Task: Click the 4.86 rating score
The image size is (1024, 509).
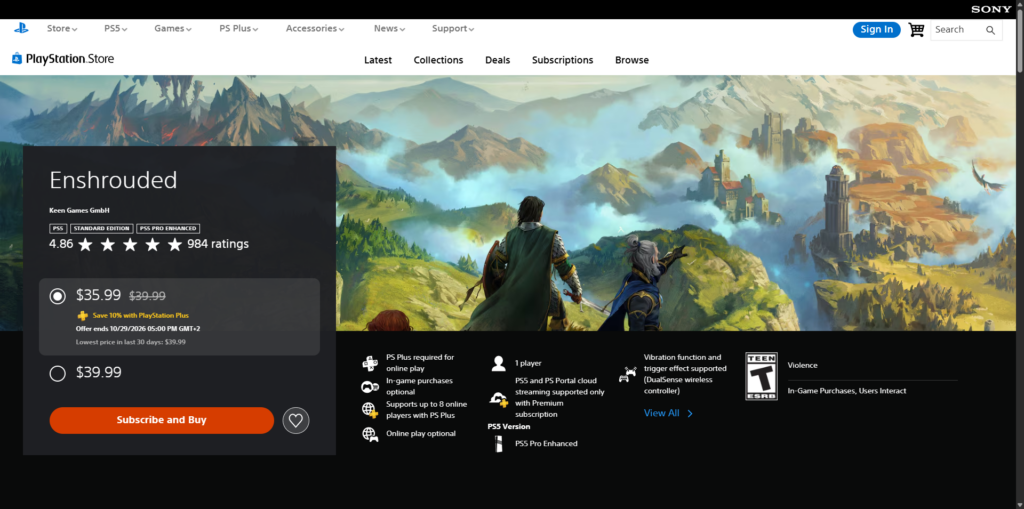Action: point(61,244)
